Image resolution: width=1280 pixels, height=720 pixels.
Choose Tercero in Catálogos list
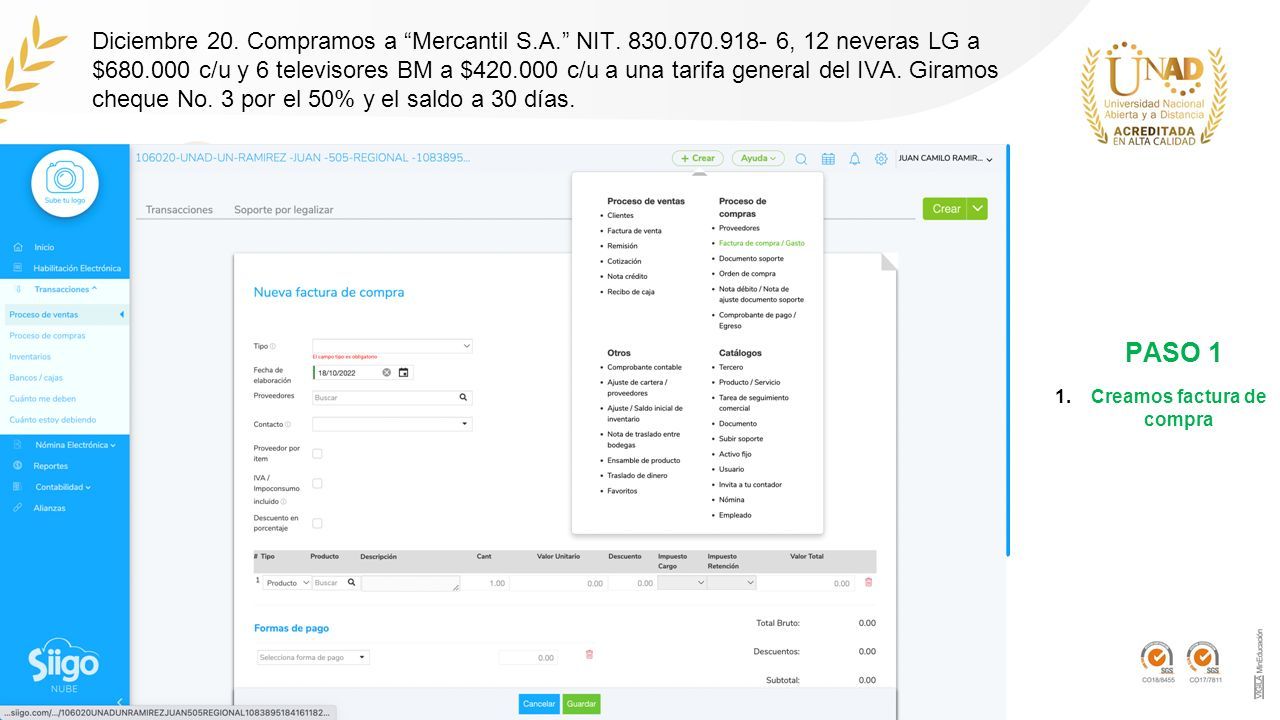[x=731, y=367]
